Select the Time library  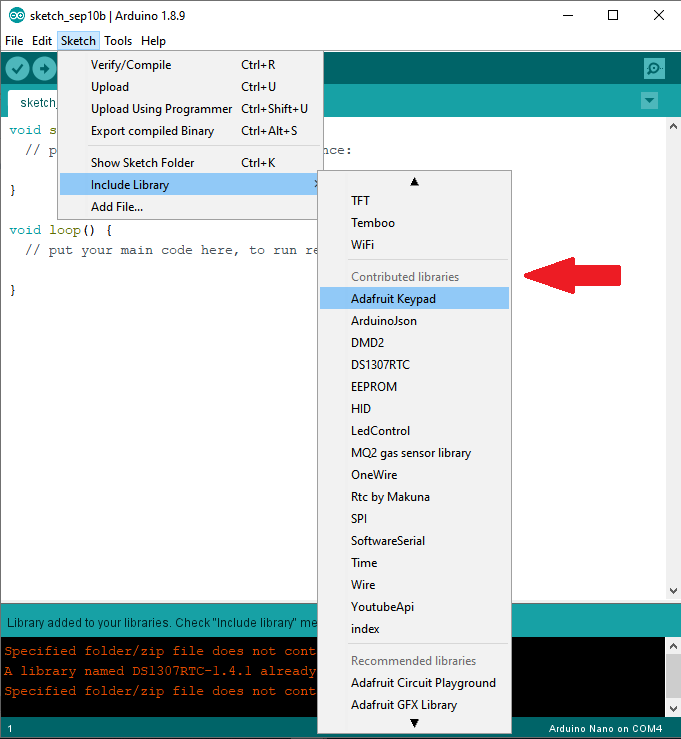click(x=414, y=563)
